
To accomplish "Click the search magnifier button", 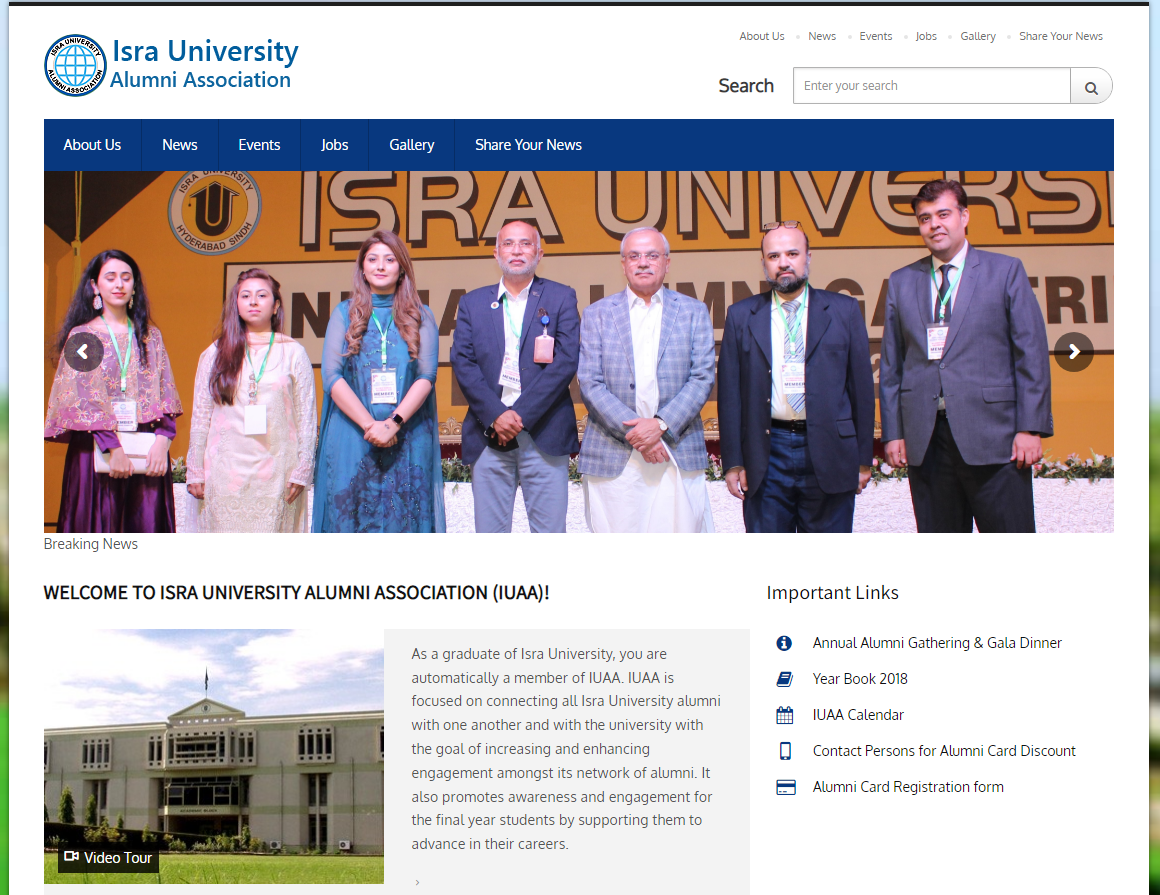I will click(x=1091, y=87).
